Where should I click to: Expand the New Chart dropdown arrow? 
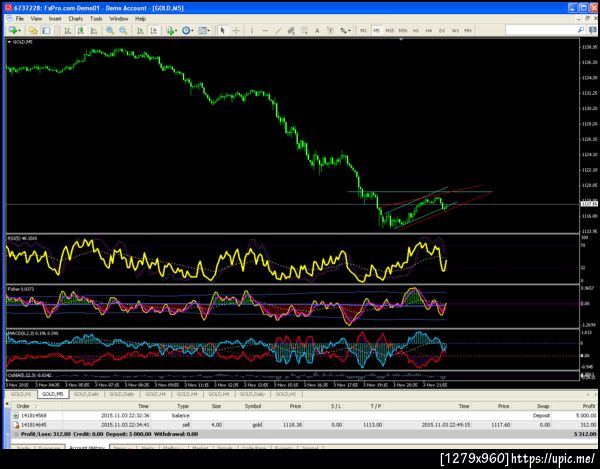[x=20, y=31]
